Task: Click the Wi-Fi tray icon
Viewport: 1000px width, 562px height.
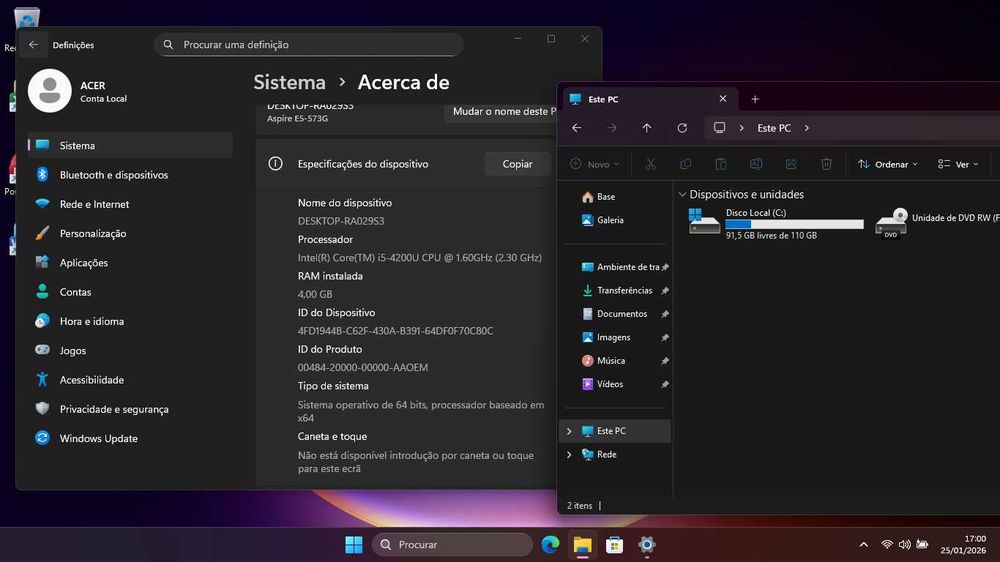Action: 886,545
